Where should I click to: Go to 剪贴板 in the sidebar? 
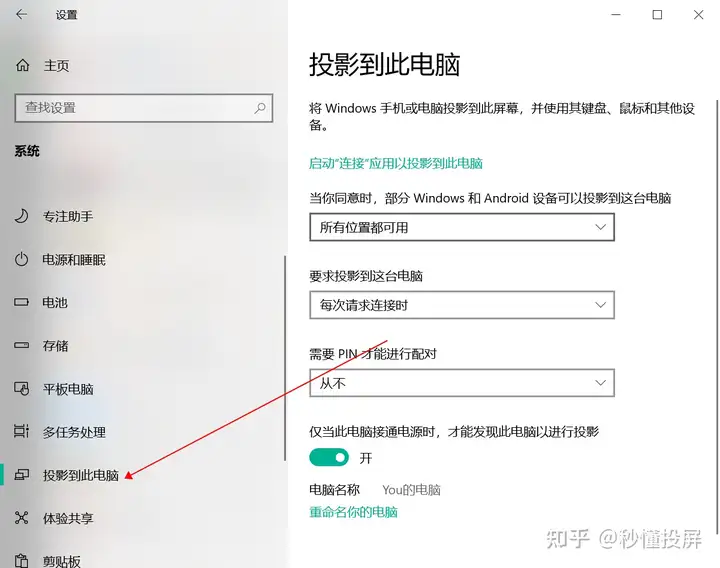coord(62,561)
